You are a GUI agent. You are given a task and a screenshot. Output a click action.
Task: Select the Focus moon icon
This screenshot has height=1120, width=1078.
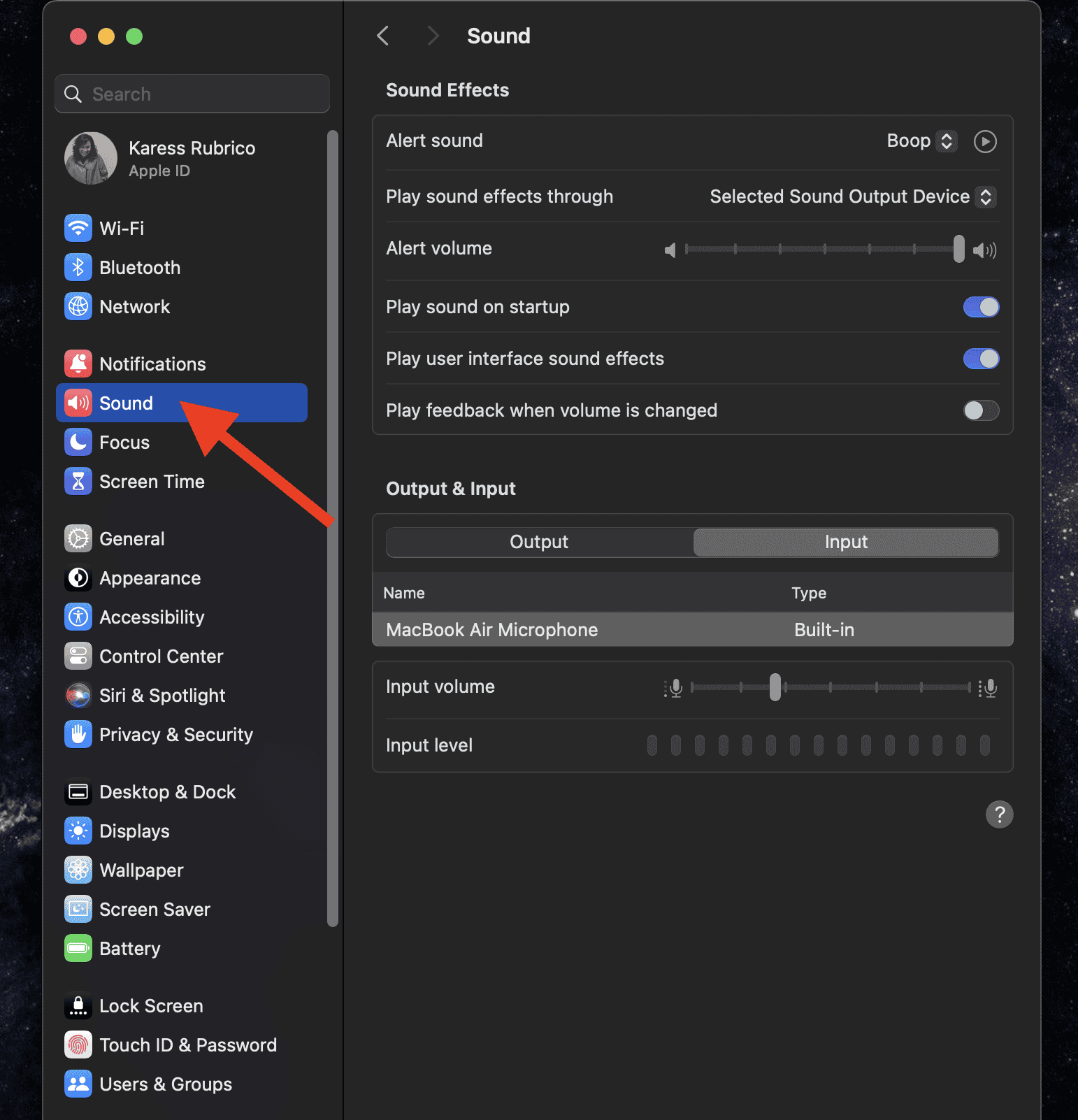78,442
